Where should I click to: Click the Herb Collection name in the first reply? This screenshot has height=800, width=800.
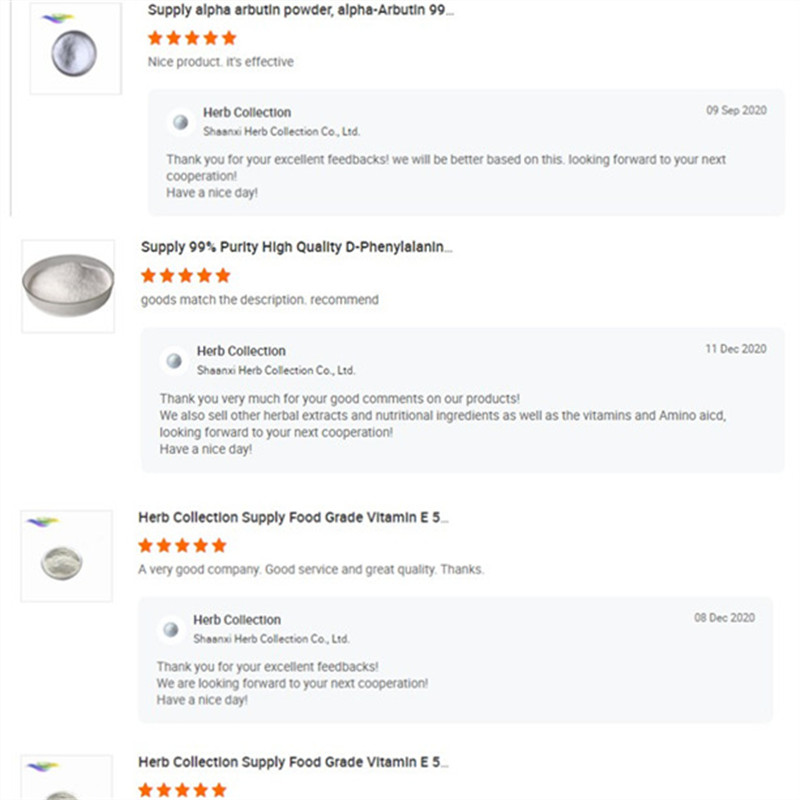tap(246, 112)
